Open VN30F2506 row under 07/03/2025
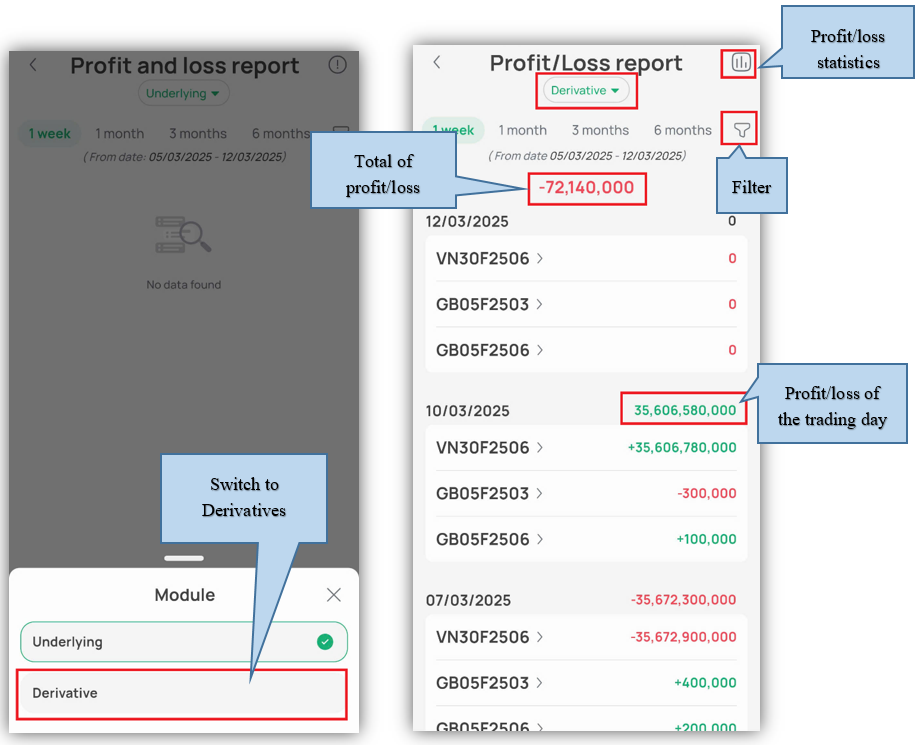Image resolution: width=918 pixels, height=745 pixels. (x=490, y=637)
